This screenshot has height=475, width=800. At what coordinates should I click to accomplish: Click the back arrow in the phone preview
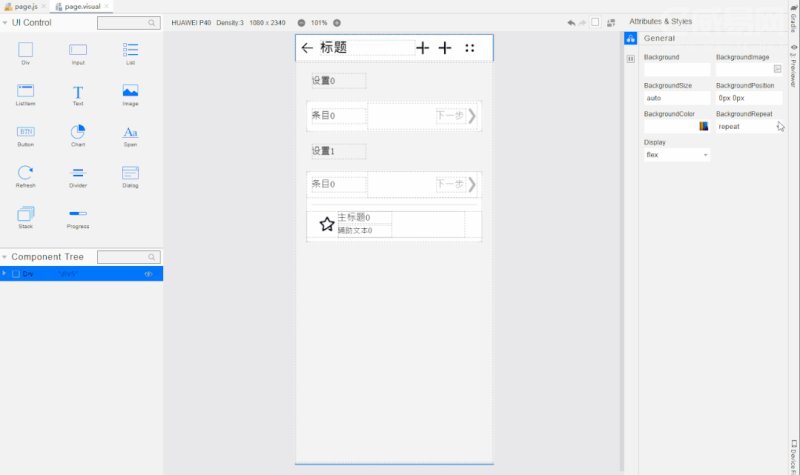coord(307,48)
